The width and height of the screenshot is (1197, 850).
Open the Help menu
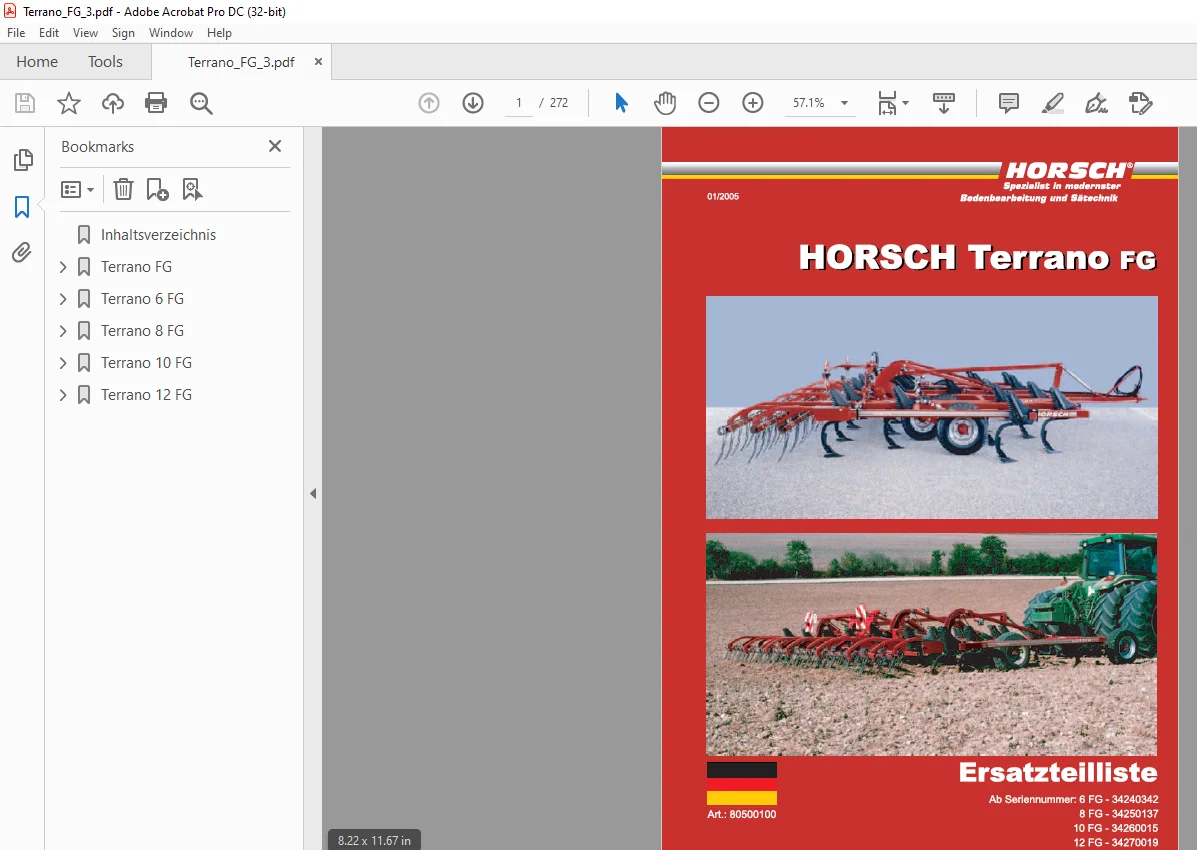click(x=219, y=33)
